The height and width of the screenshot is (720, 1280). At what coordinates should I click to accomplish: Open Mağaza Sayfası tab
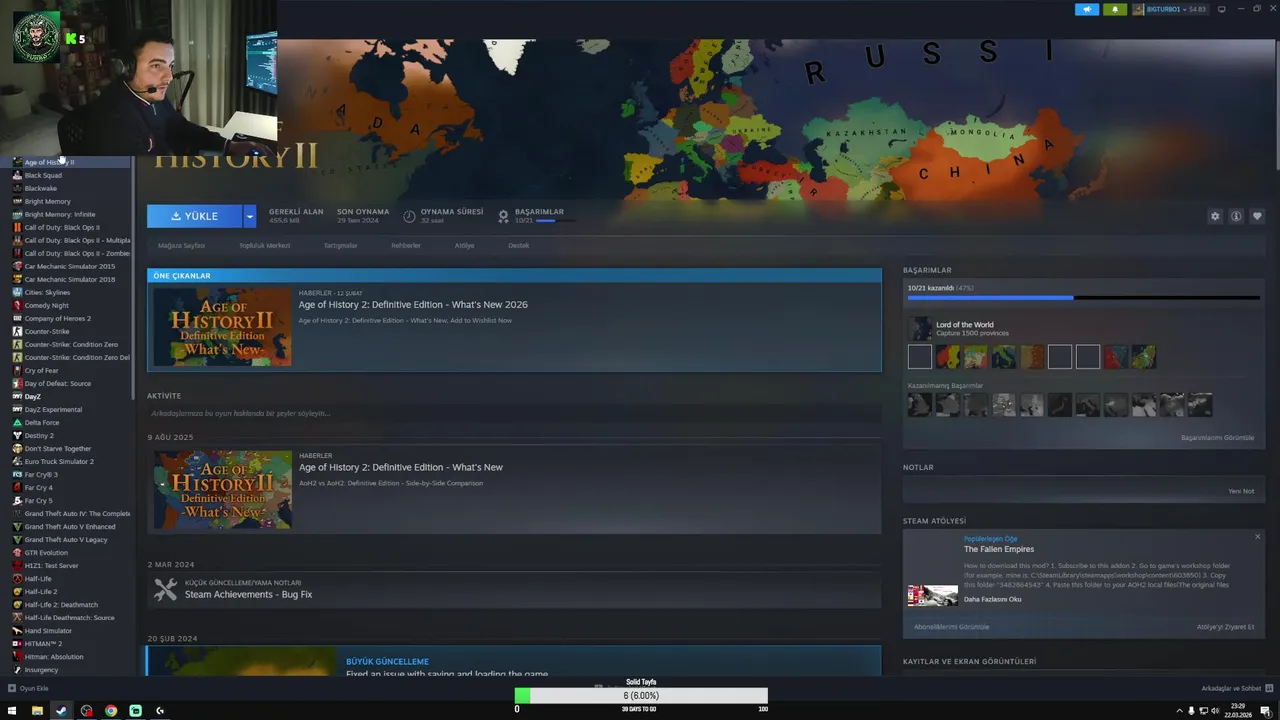pos(181,245)
